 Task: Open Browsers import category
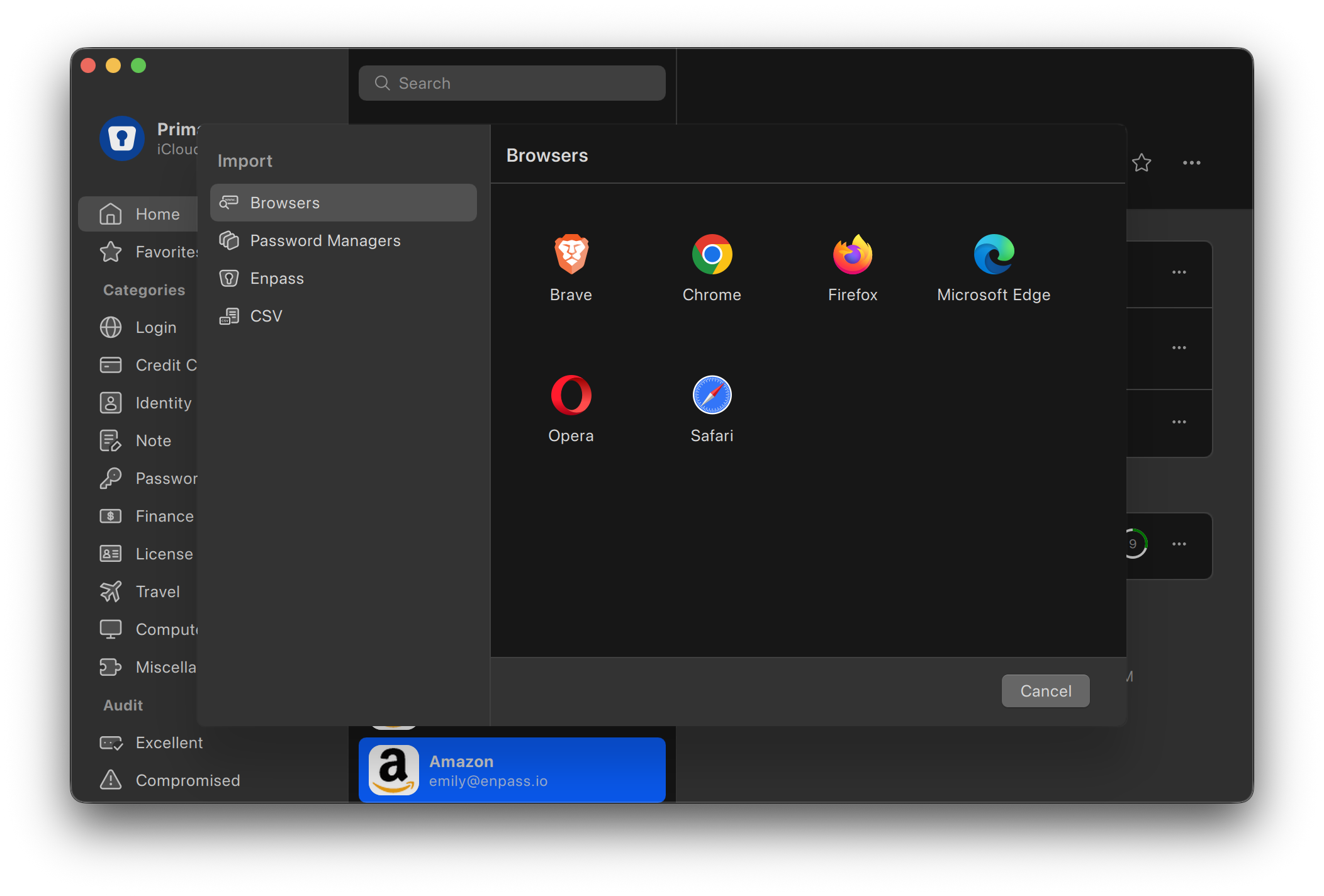click(x=344, y=203)
